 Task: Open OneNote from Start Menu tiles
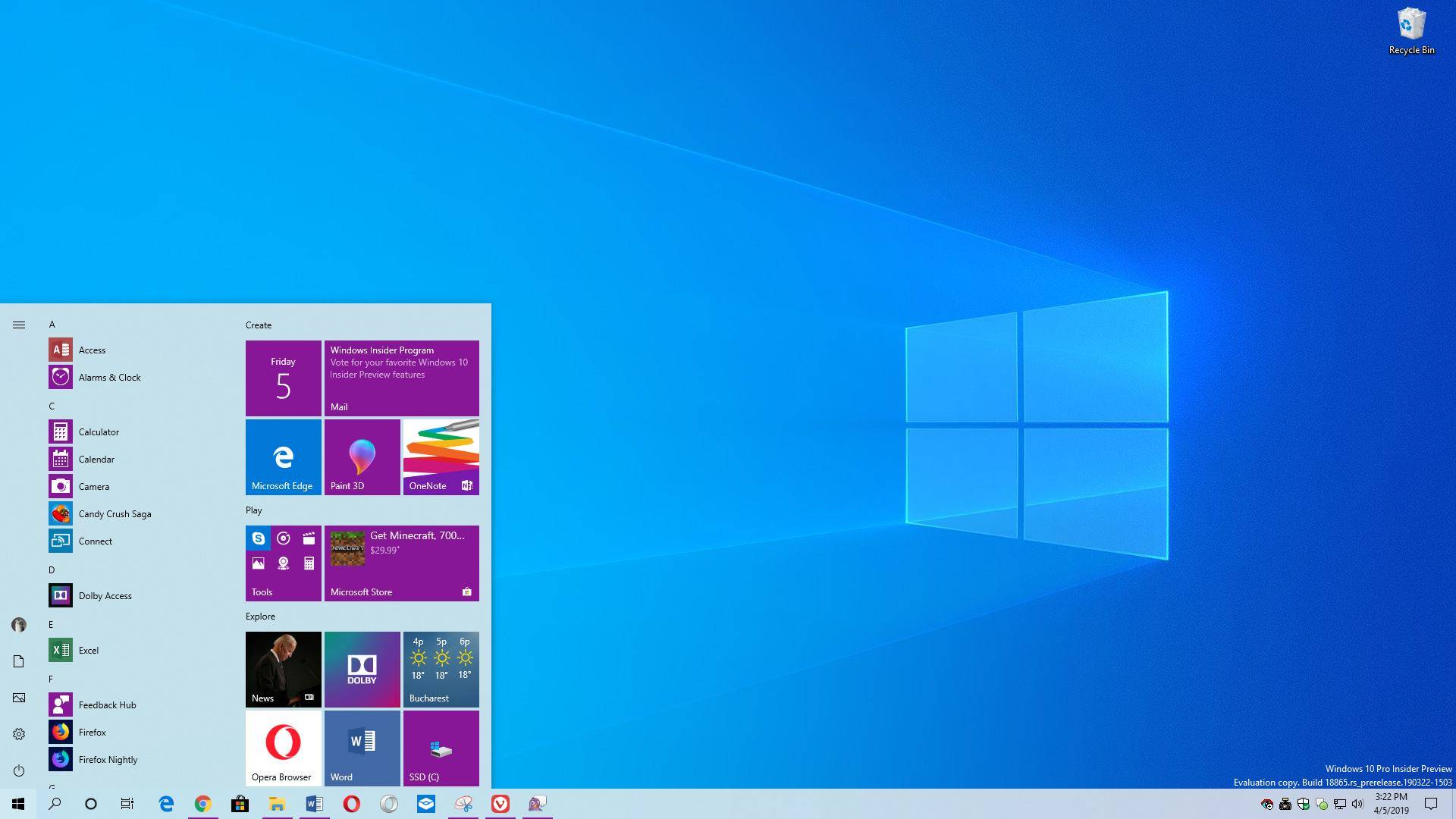(440, 457)
